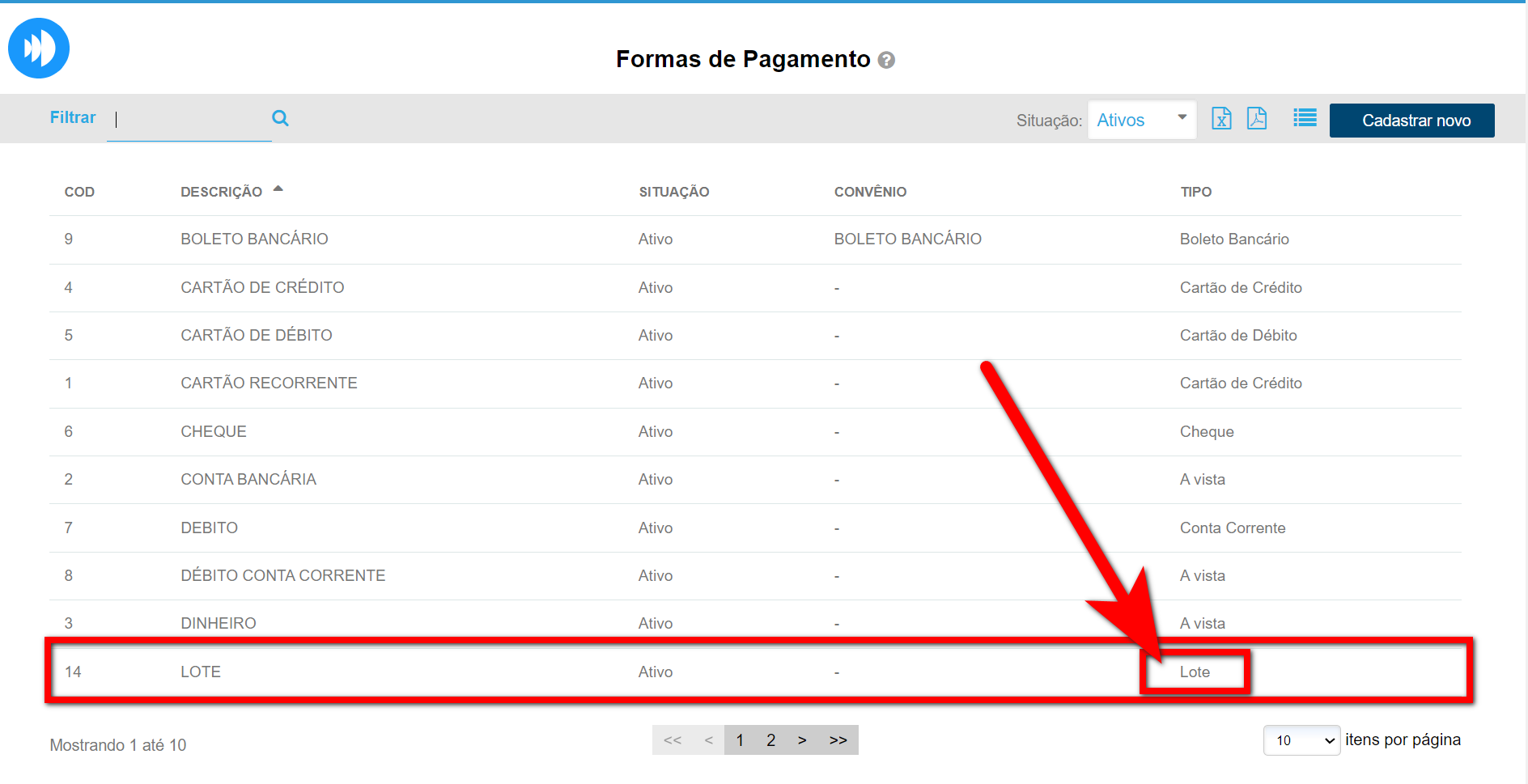This screenshot has height=784, width=1528.
Task: Open the Situação Ativos dropdown
Action: [1141, 120]
